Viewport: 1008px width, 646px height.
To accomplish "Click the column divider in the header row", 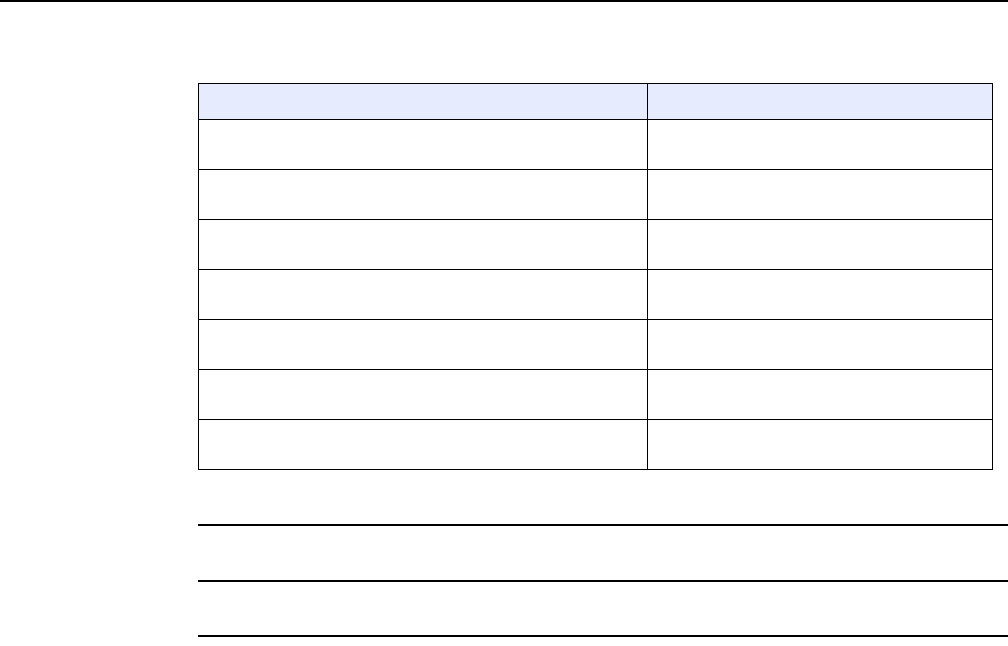I will (x=647, y=102).
